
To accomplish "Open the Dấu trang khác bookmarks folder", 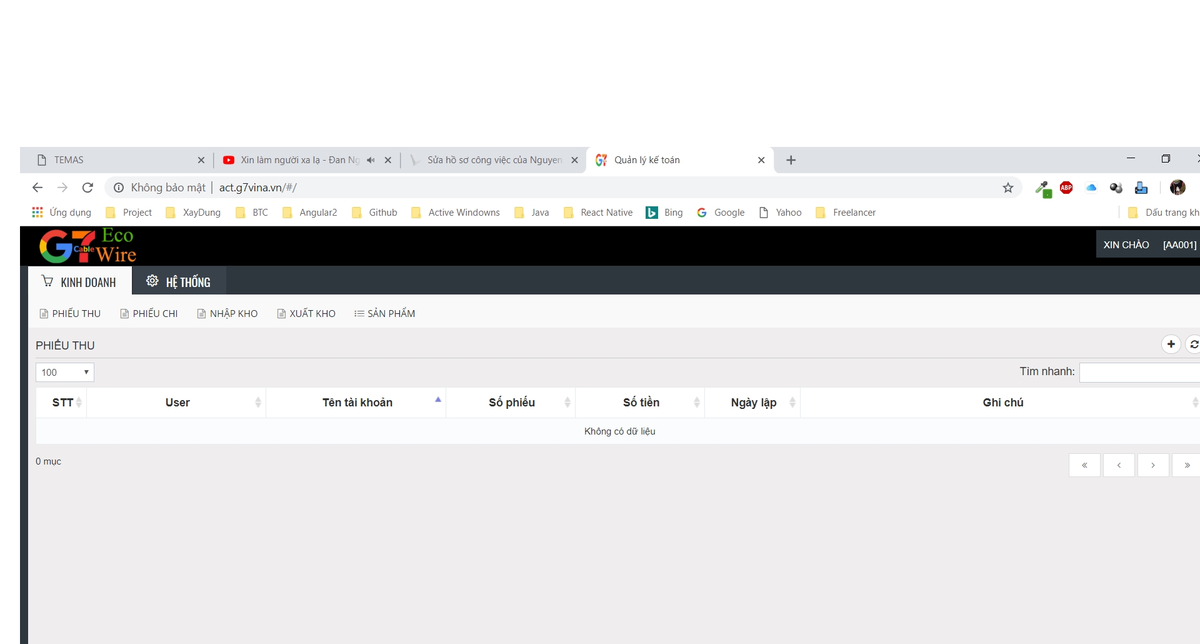I will [x=1163, y=212].
